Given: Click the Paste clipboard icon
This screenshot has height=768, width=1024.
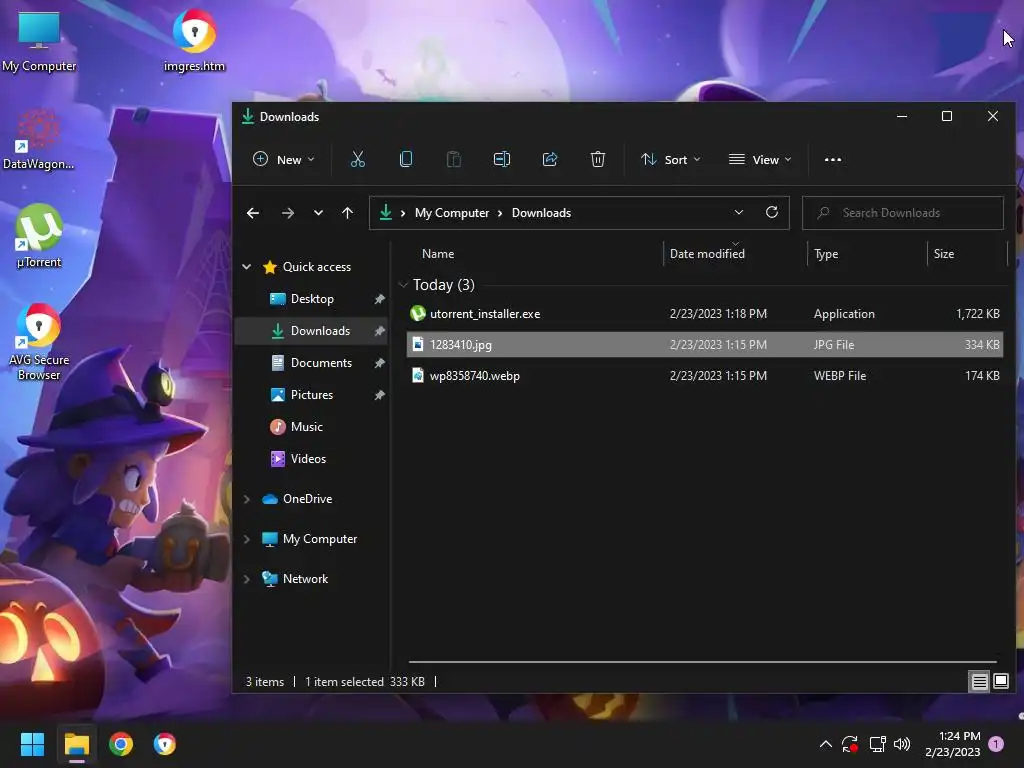Looking at the screenshot, I should 453,159.
